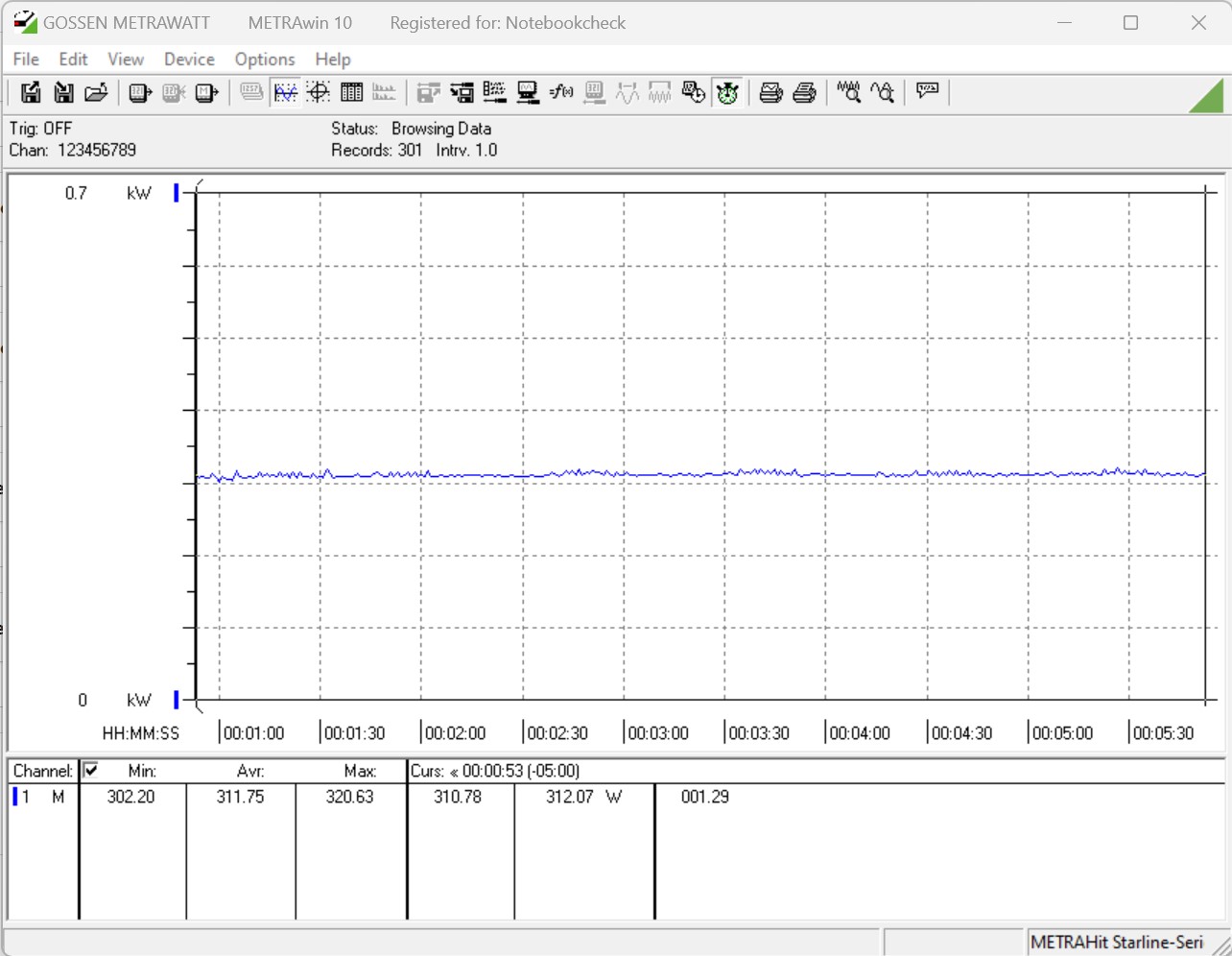Click the upper blue 0.7 kW scale marker

(177, 193)
